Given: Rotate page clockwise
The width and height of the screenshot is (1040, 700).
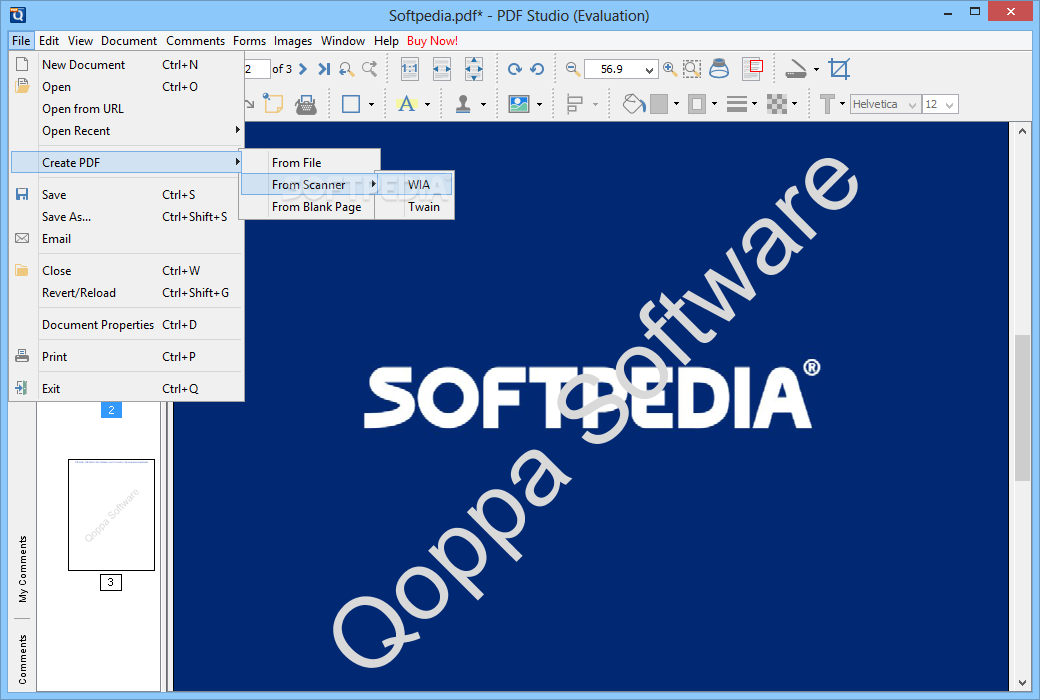Looking at the screenshot, I should (515, 69).
